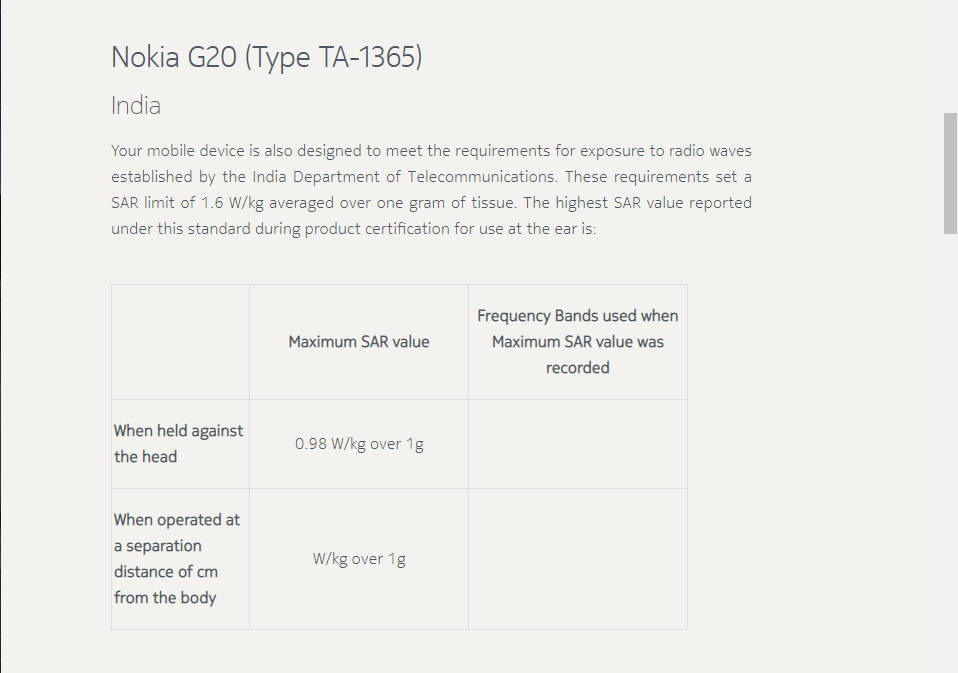This screenshot has height=673, width=958.
Task: Click the scrollbar track below the thumb
Action: 950,450
